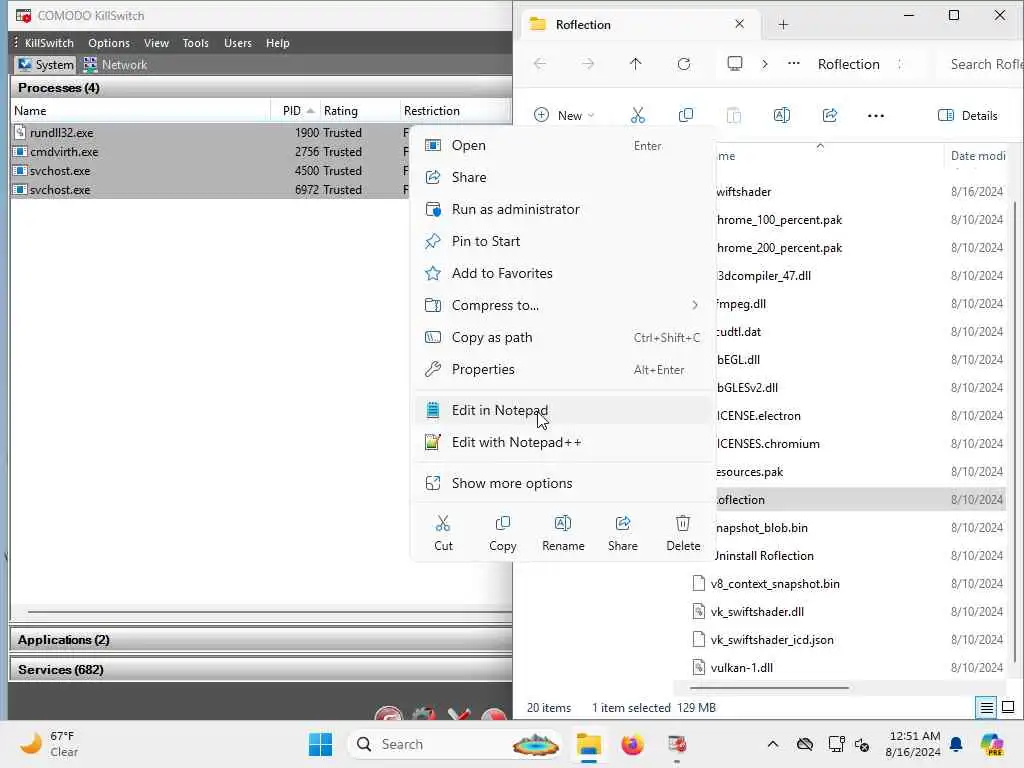
Task: Click the Explorer horizontal scrollbar
Action: (769, 688)
